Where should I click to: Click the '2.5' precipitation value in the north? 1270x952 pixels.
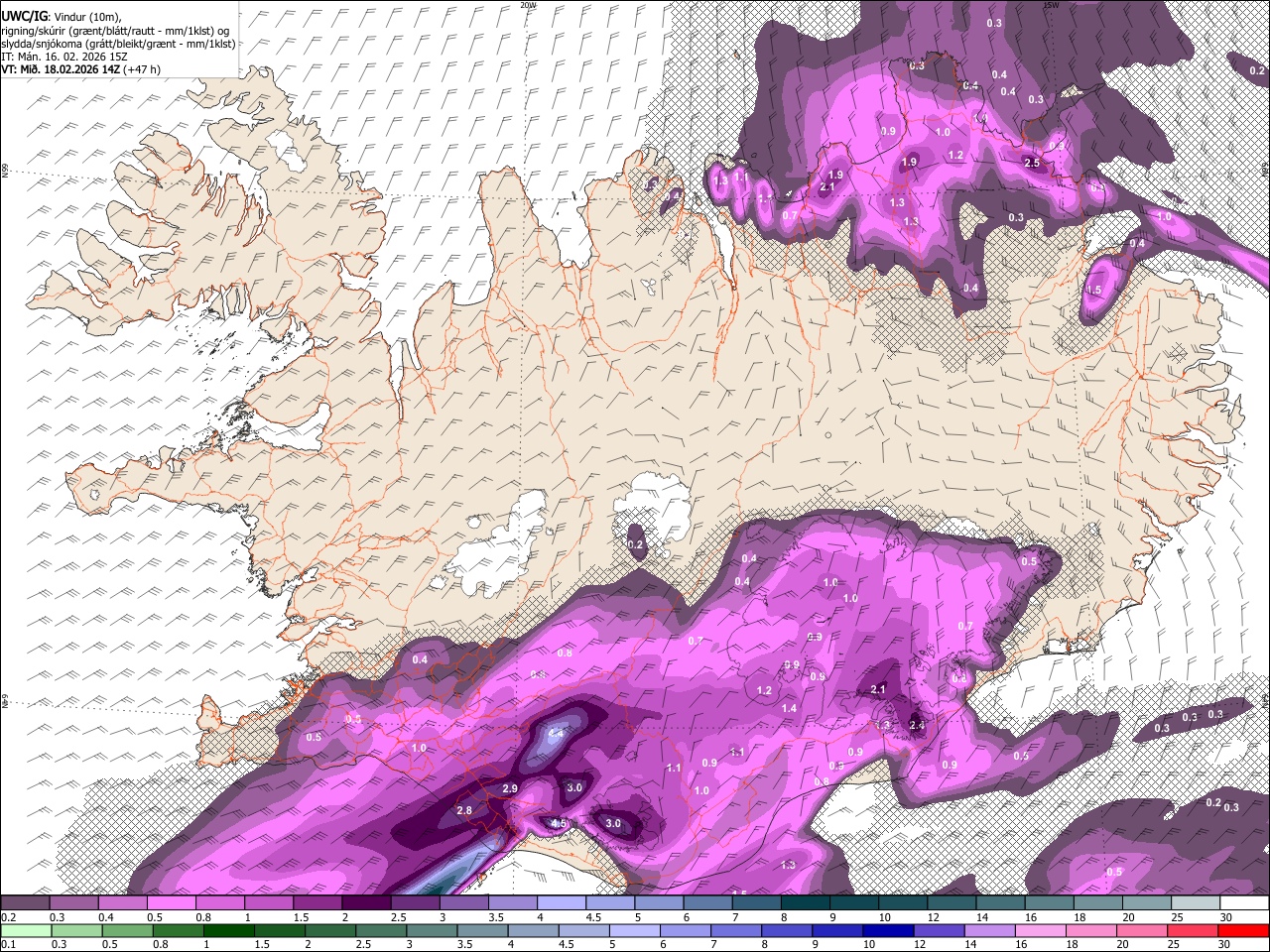[x=1032, y=163]
